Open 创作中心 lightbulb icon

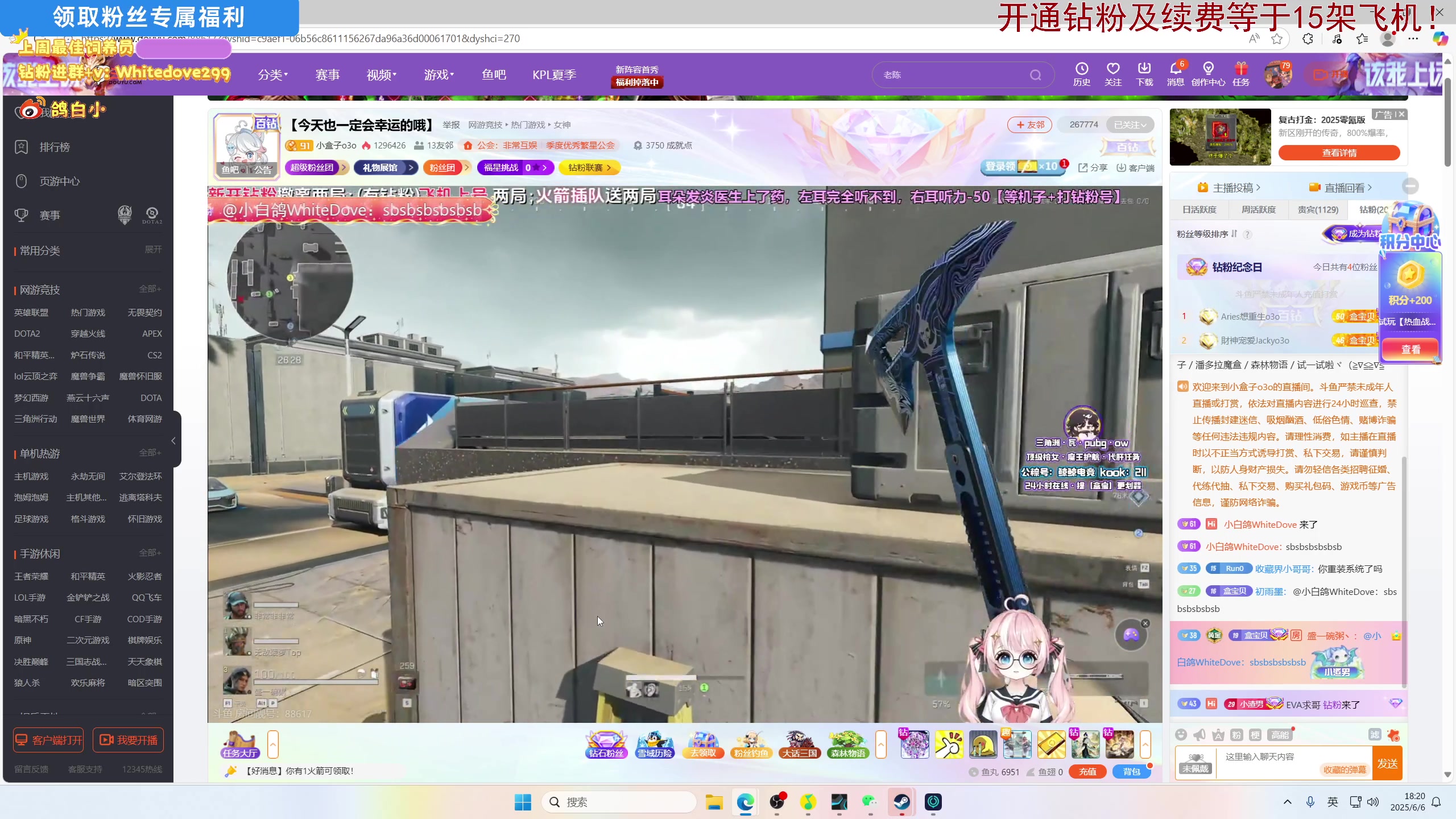click(1208, 75)
